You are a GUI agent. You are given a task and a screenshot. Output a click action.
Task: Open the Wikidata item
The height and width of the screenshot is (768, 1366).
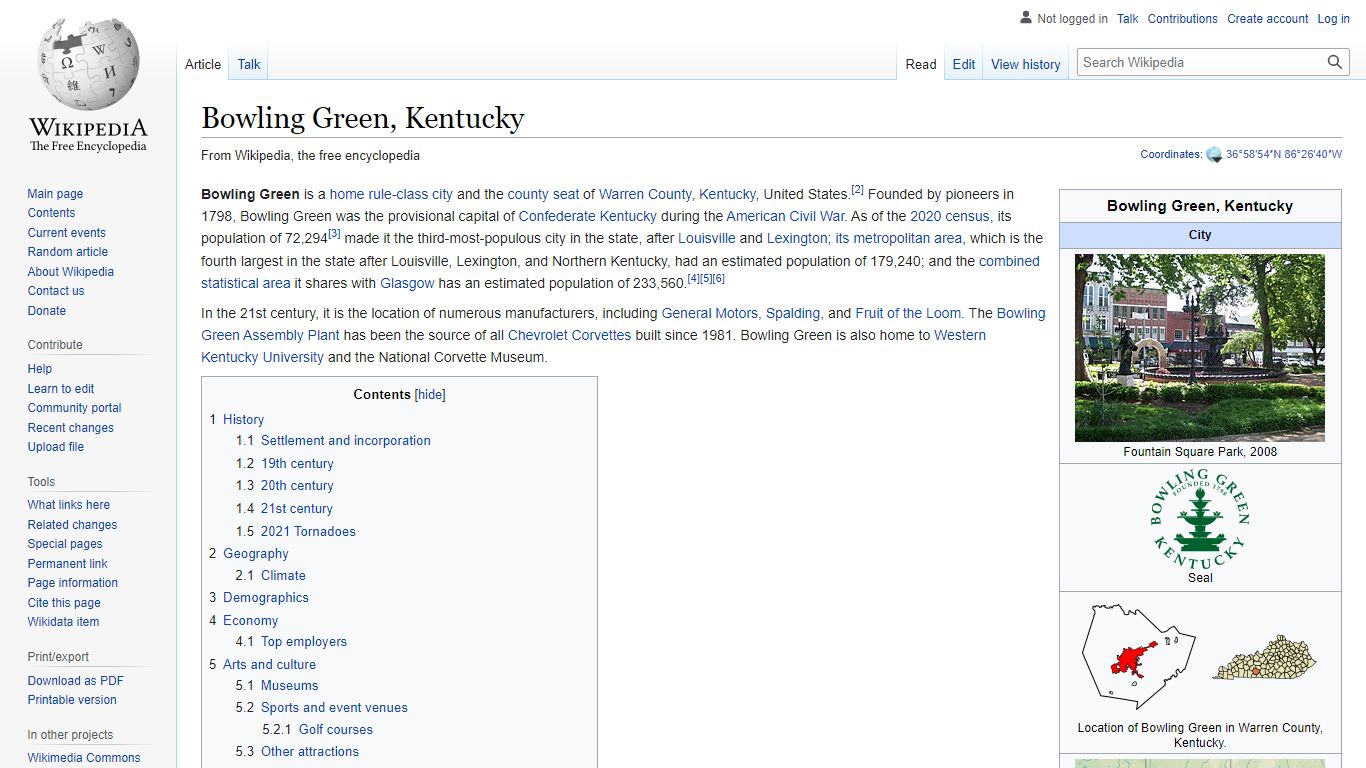pos(63,622)
